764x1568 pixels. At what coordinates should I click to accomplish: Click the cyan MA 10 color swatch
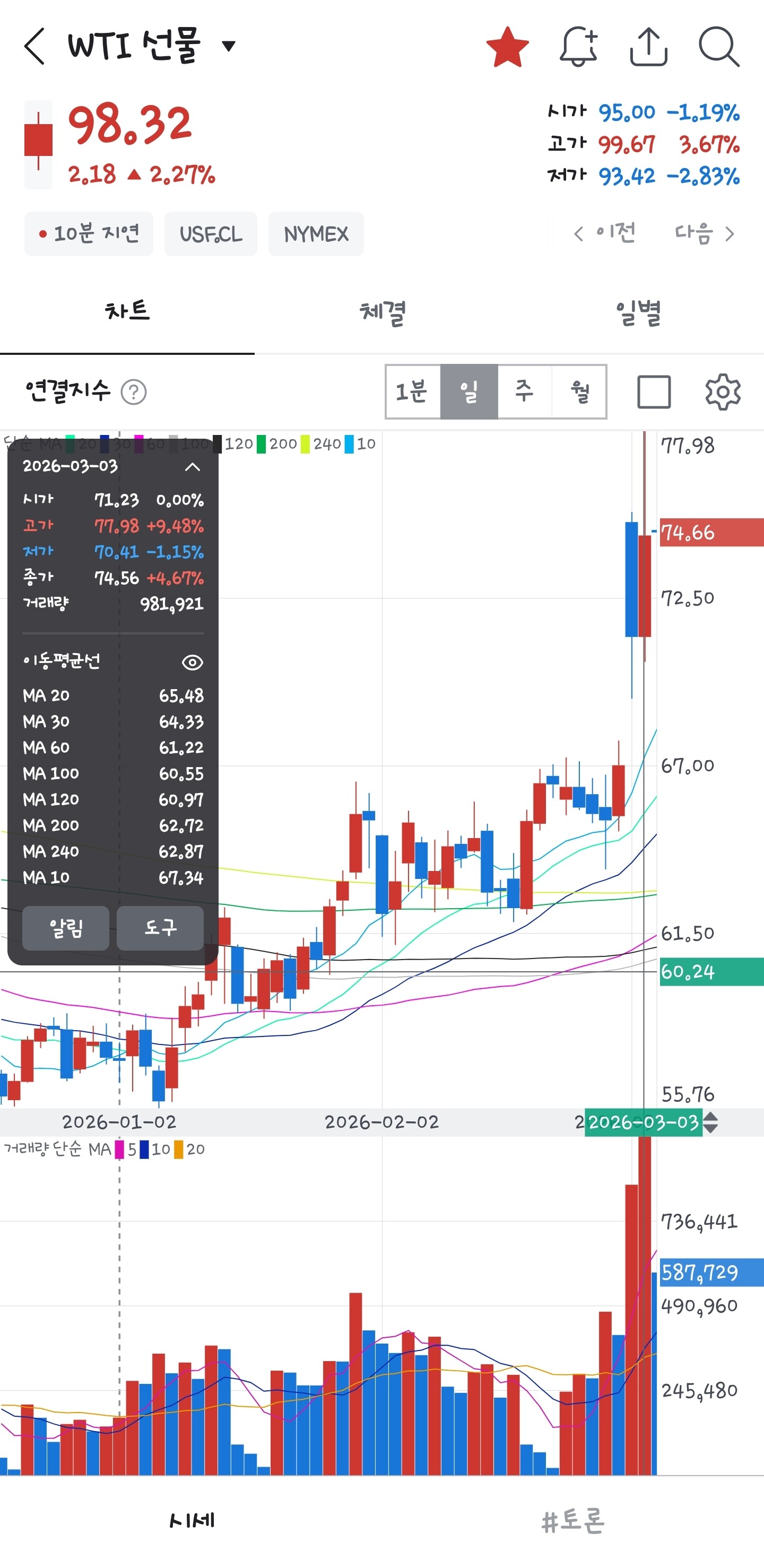pos(350,445)
